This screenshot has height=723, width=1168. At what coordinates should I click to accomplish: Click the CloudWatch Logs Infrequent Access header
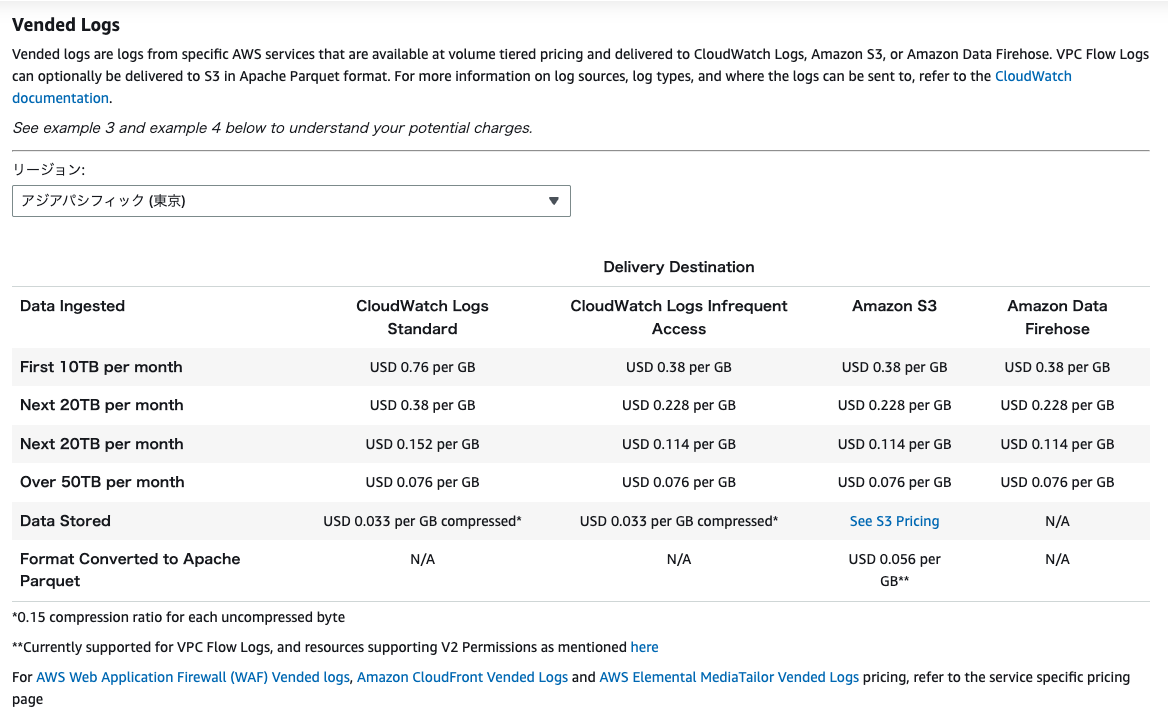678,317
